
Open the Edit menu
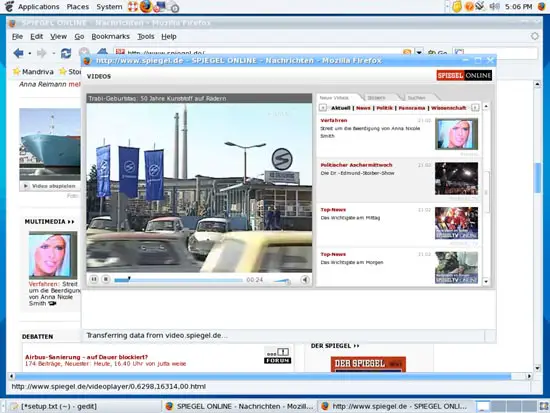click(x=36, y=36)
